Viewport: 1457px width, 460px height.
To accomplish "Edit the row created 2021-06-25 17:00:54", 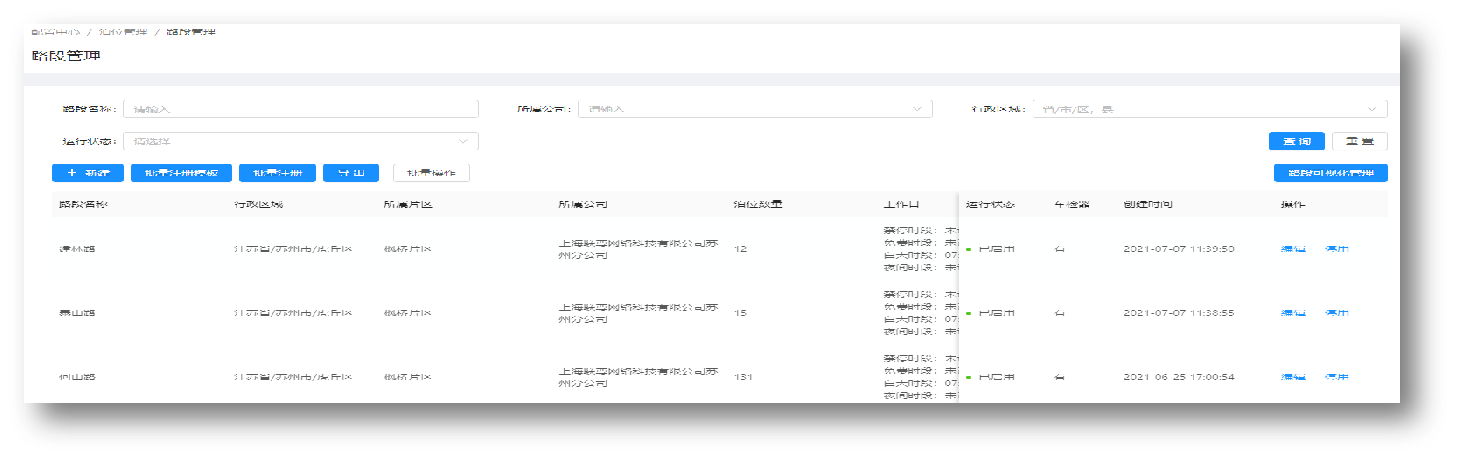I will 1293,377.
